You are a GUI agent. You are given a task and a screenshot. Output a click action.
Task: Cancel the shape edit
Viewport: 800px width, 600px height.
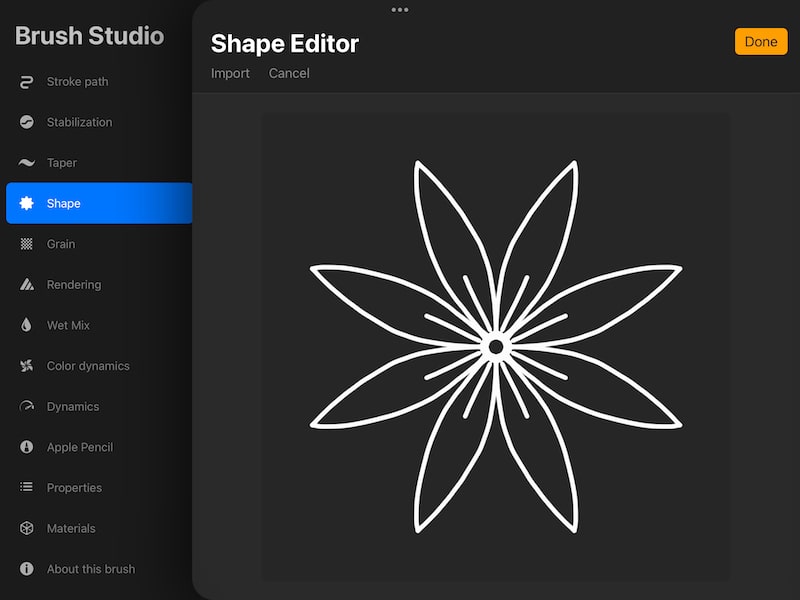click(x=289, y=73)
